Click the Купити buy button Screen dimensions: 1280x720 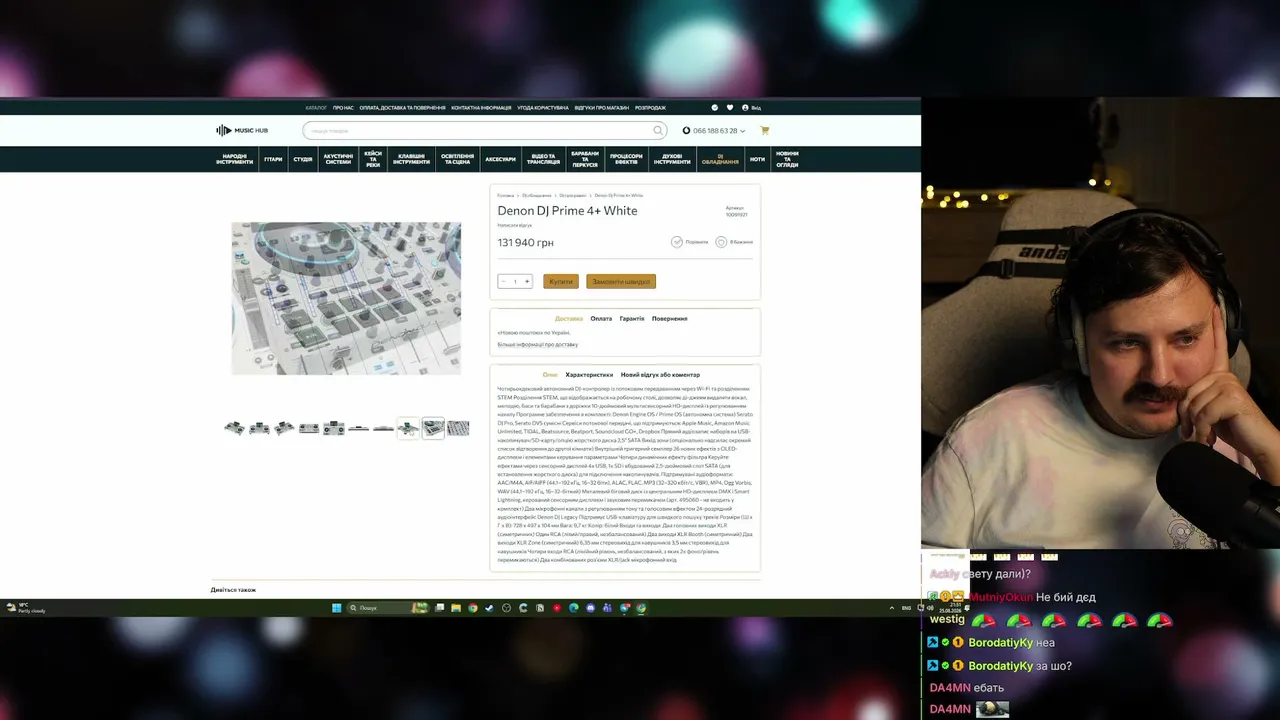(x=561, y=281)
